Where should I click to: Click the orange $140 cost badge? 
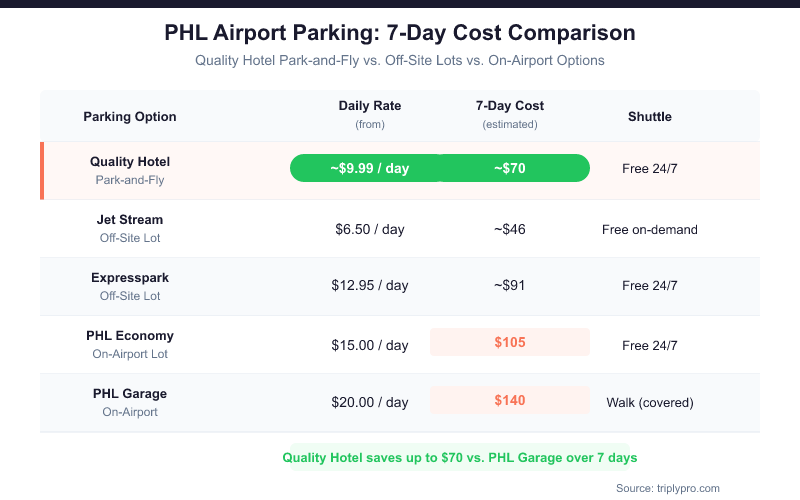(x=510, y=400)
